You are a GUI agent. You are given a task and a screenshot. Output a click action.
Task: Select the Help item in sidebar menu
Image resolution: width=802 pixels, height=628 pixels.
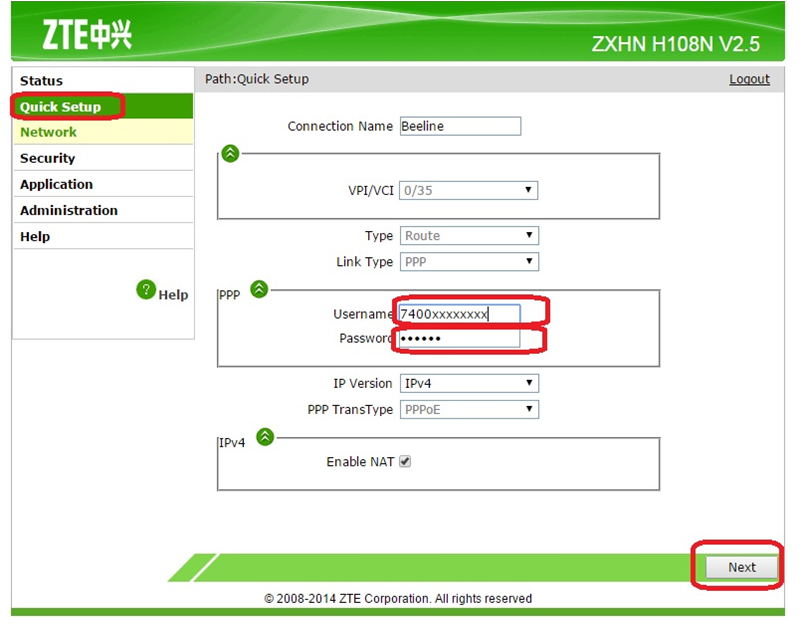[x=34, y=236]
